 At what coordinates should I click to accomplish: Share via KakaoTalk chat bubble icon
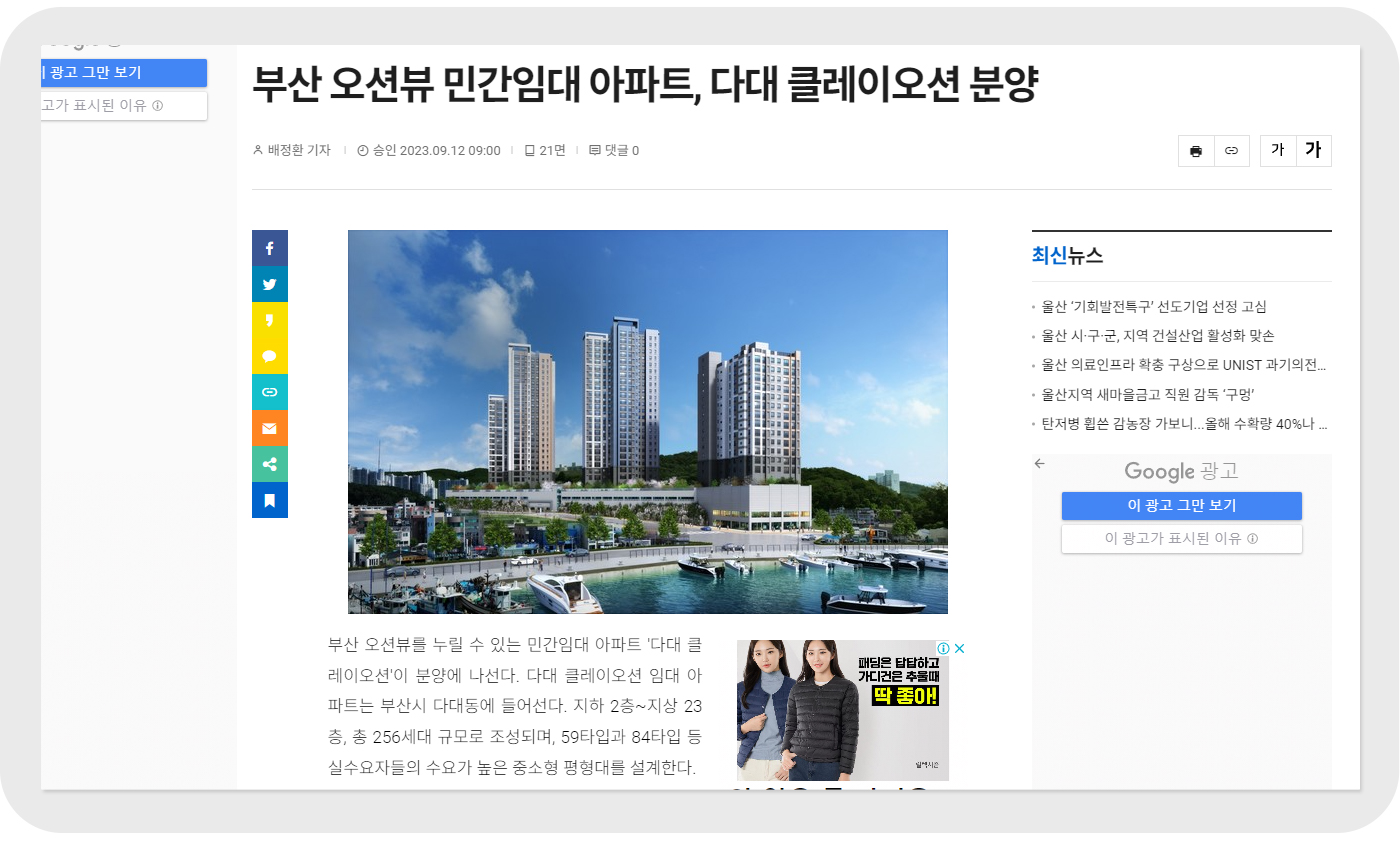[270, 356]
